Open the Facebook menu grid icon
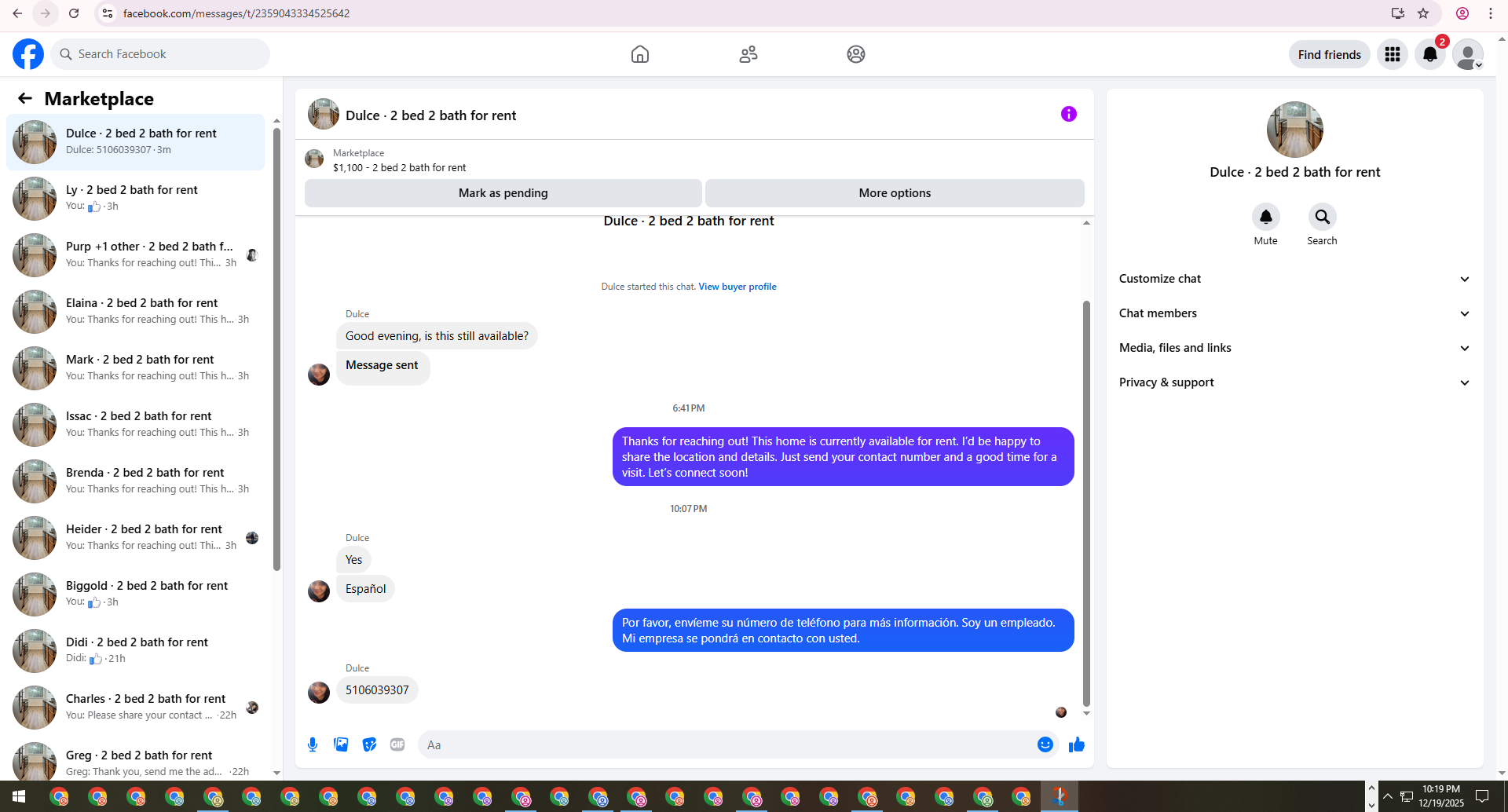The height and width of the screenshot is (812, 1508). (x=1393, y=54)
